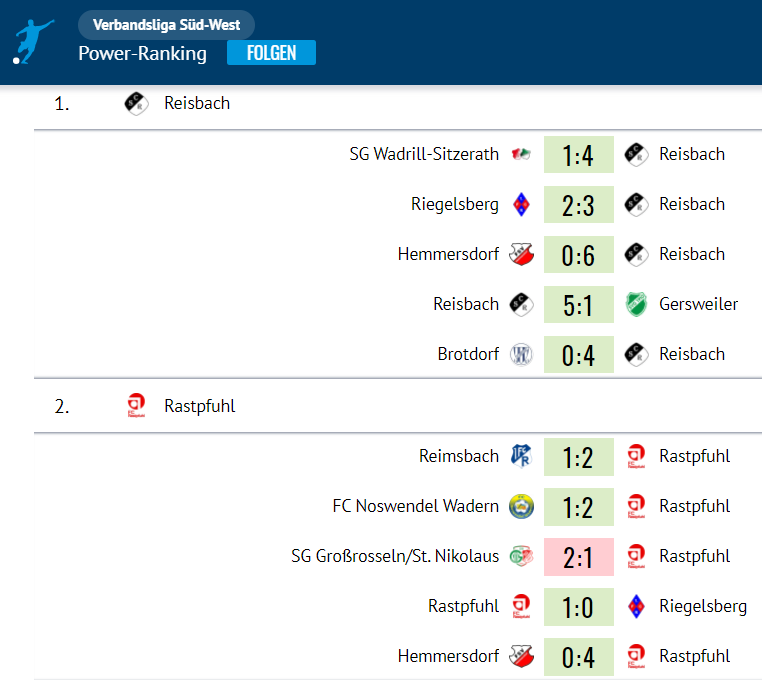762x680 pixels.
Task: Open the red 2:1 loss result
Action: point(578,557)
